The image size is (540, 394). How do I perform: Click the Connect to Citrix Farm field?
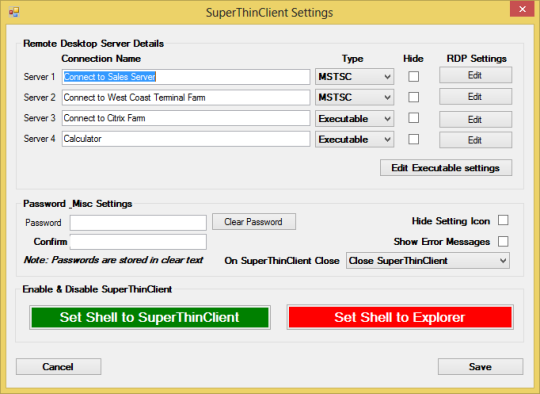(186, 118)
